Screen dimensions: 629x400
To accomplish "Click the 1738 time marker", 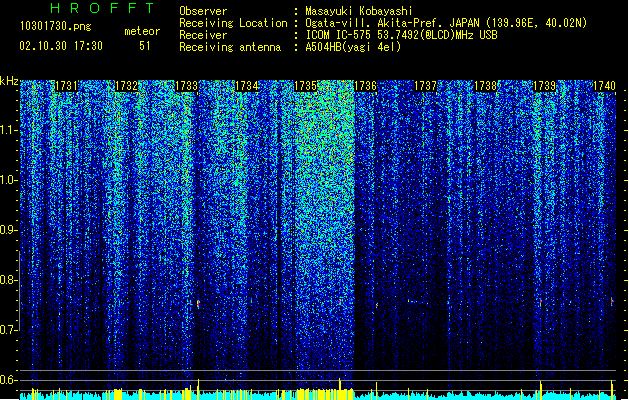I will point(485,86).
